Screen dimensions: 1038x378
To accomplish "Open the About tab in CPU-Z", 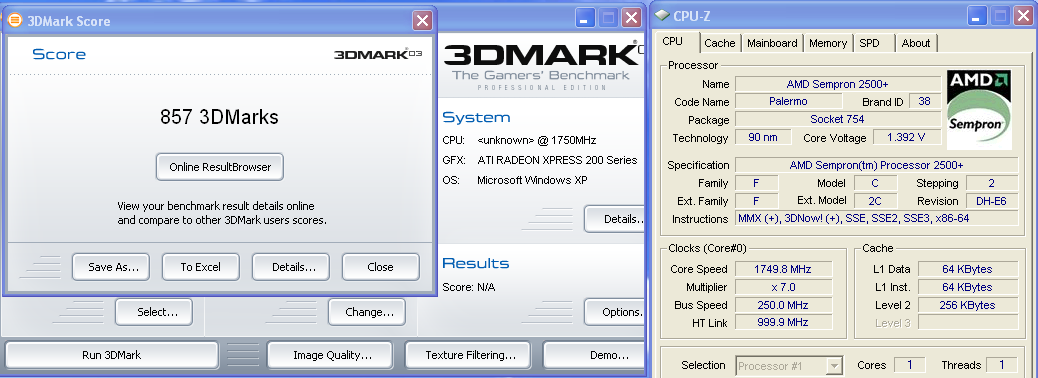I will coord(916,43).
